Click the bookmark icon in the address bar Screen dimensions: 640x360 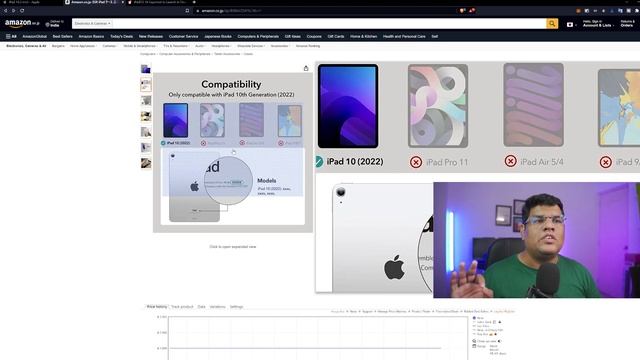[x=187, y=11]
